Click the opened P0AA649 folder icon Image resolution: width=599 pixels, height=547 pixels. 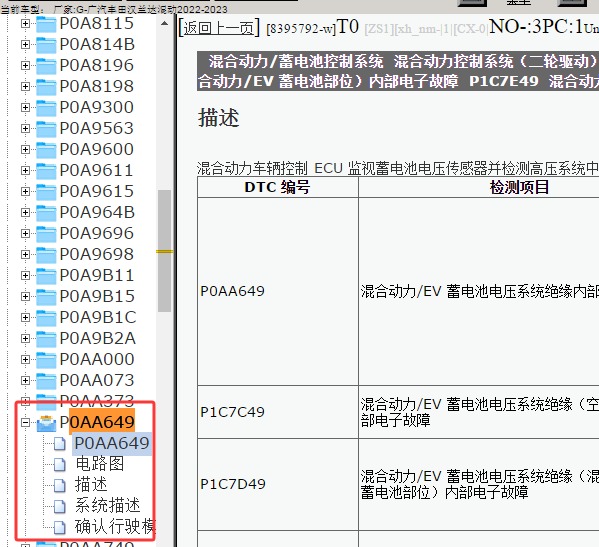(46, 423)
